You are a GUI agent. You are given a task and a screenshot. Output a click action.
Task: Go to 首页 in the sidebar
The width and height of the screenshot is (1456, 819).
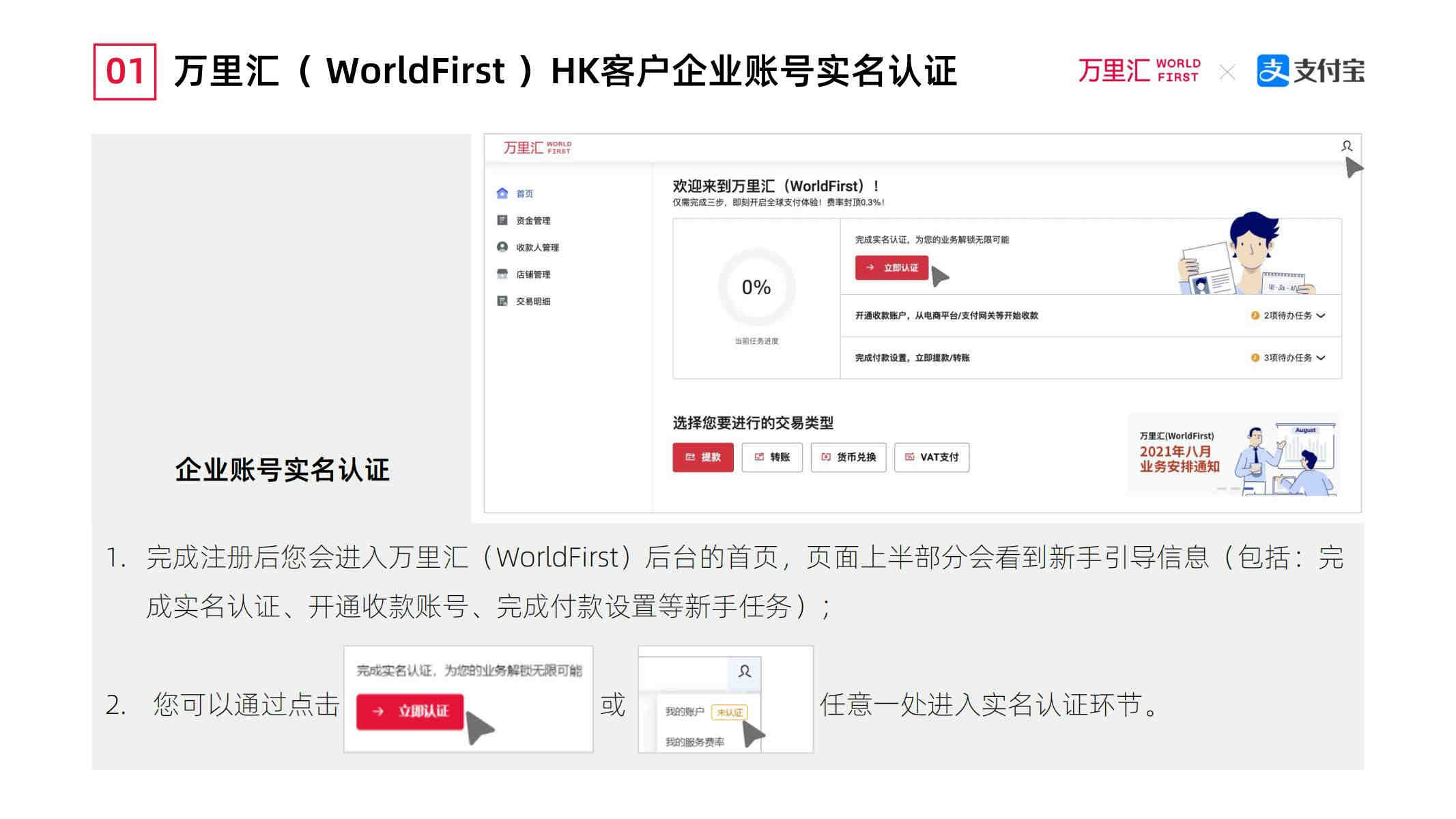click(x=524, y=194)
